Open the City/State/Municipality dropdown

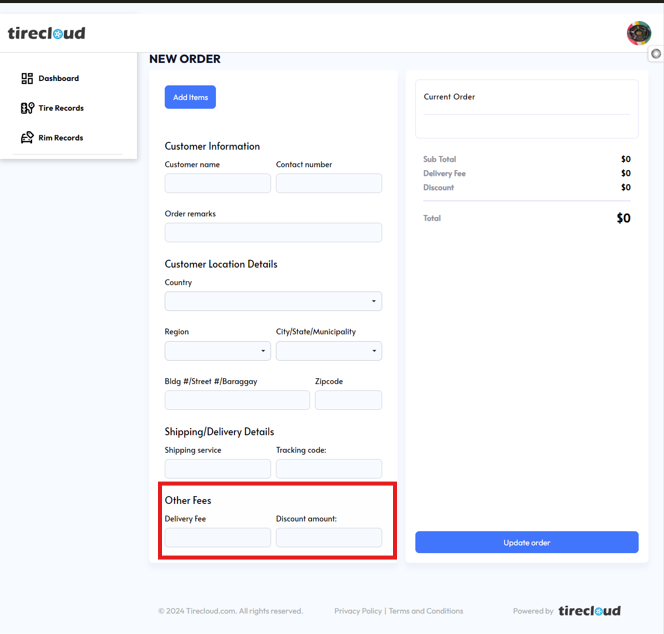(328, 351)
